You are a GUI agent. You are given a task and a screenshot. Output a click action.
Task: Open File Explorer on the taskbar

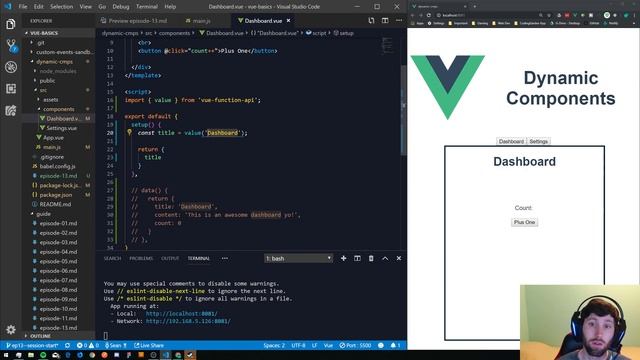tap(31, 355)
